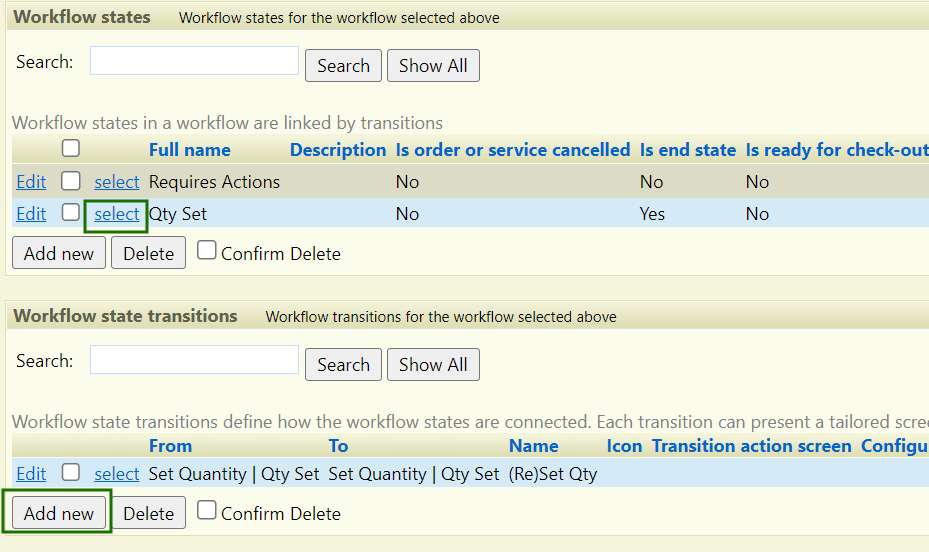The width and height of the screenshot is (929, 552).
Task: Select the Qty Set state
Action: [117, 214]
